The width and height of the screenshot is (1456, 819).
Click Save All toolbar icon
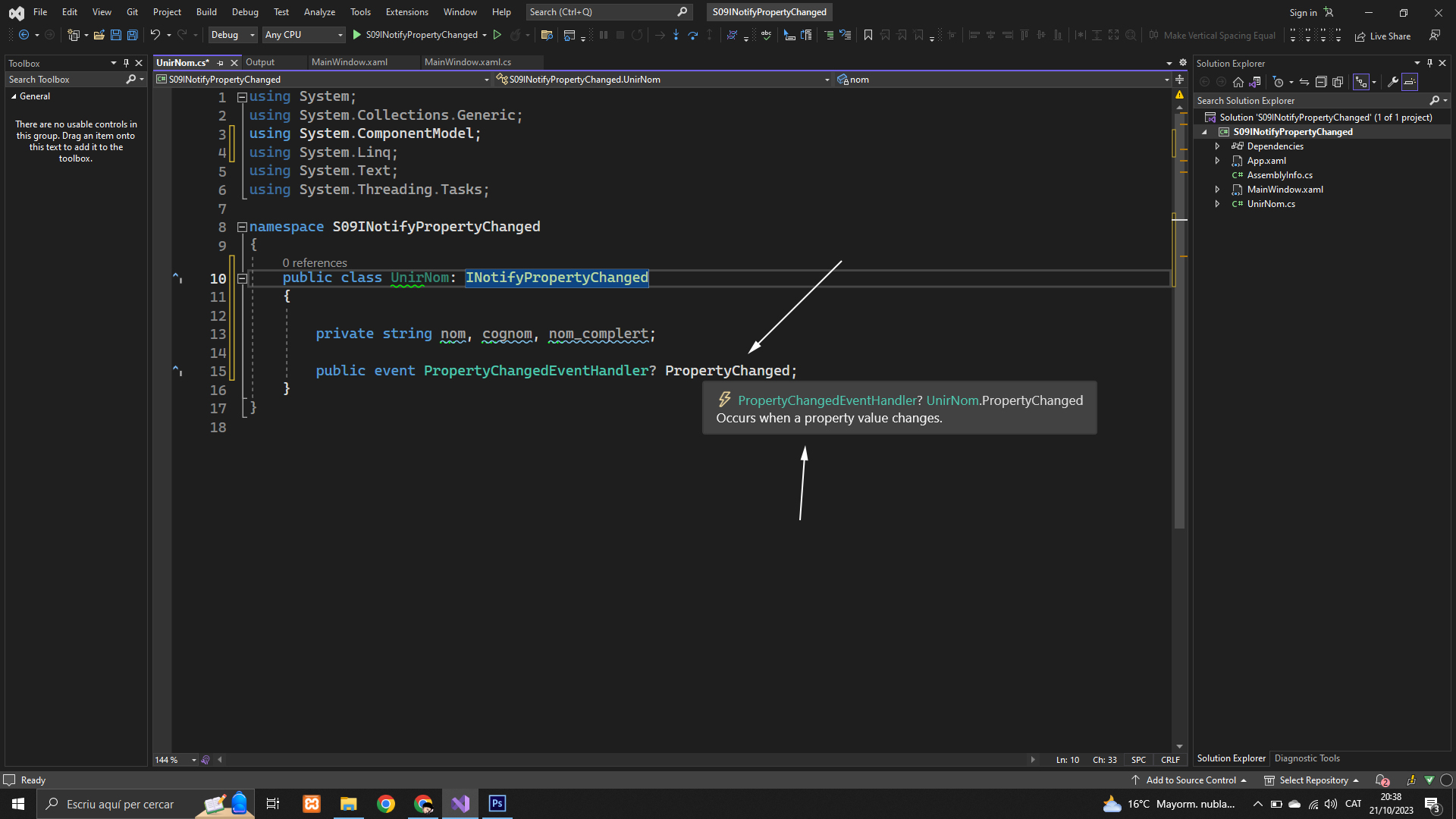(x=132, y=35)
